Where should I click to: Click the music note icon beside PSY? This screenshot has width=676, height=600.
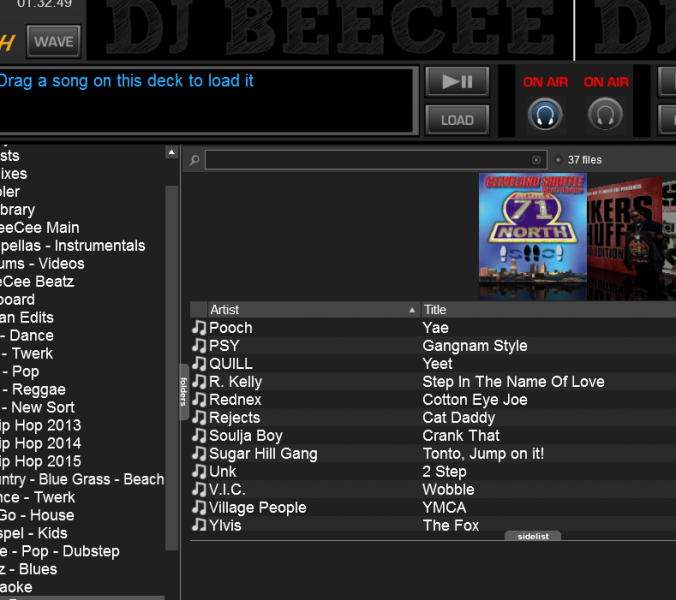199,346
